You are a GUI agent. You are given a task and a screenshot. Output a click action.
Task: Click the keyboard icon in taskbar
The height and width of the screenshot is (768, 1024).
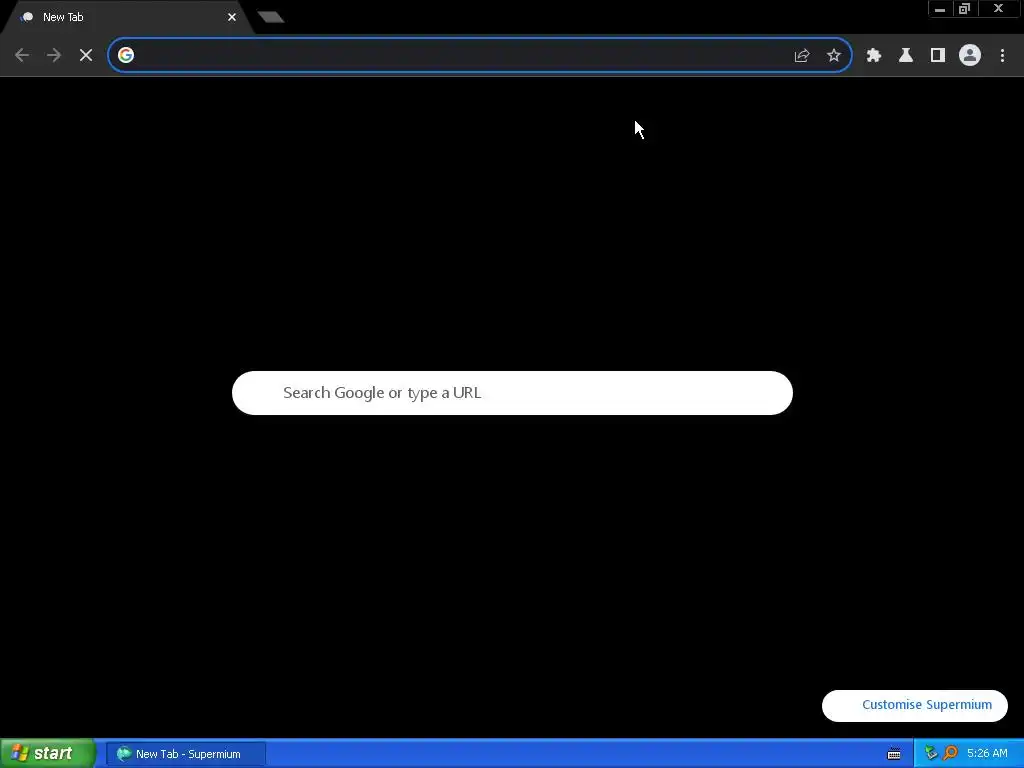tap(894, 754)
